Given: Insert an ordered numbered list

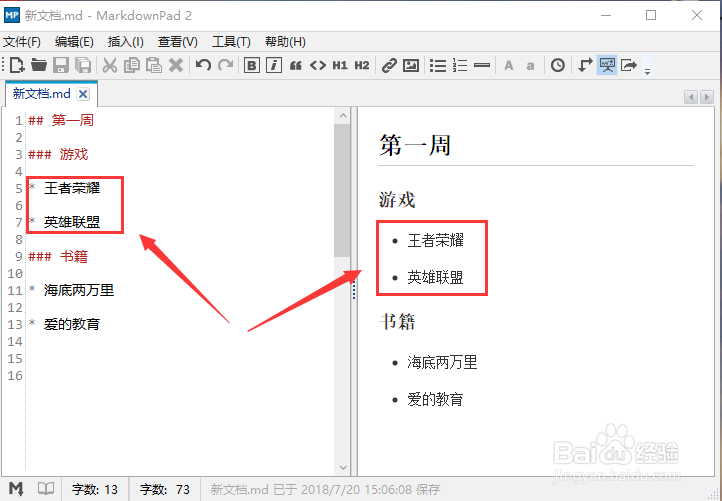Looking at the screenshot, I should click(x=460, y=65).
